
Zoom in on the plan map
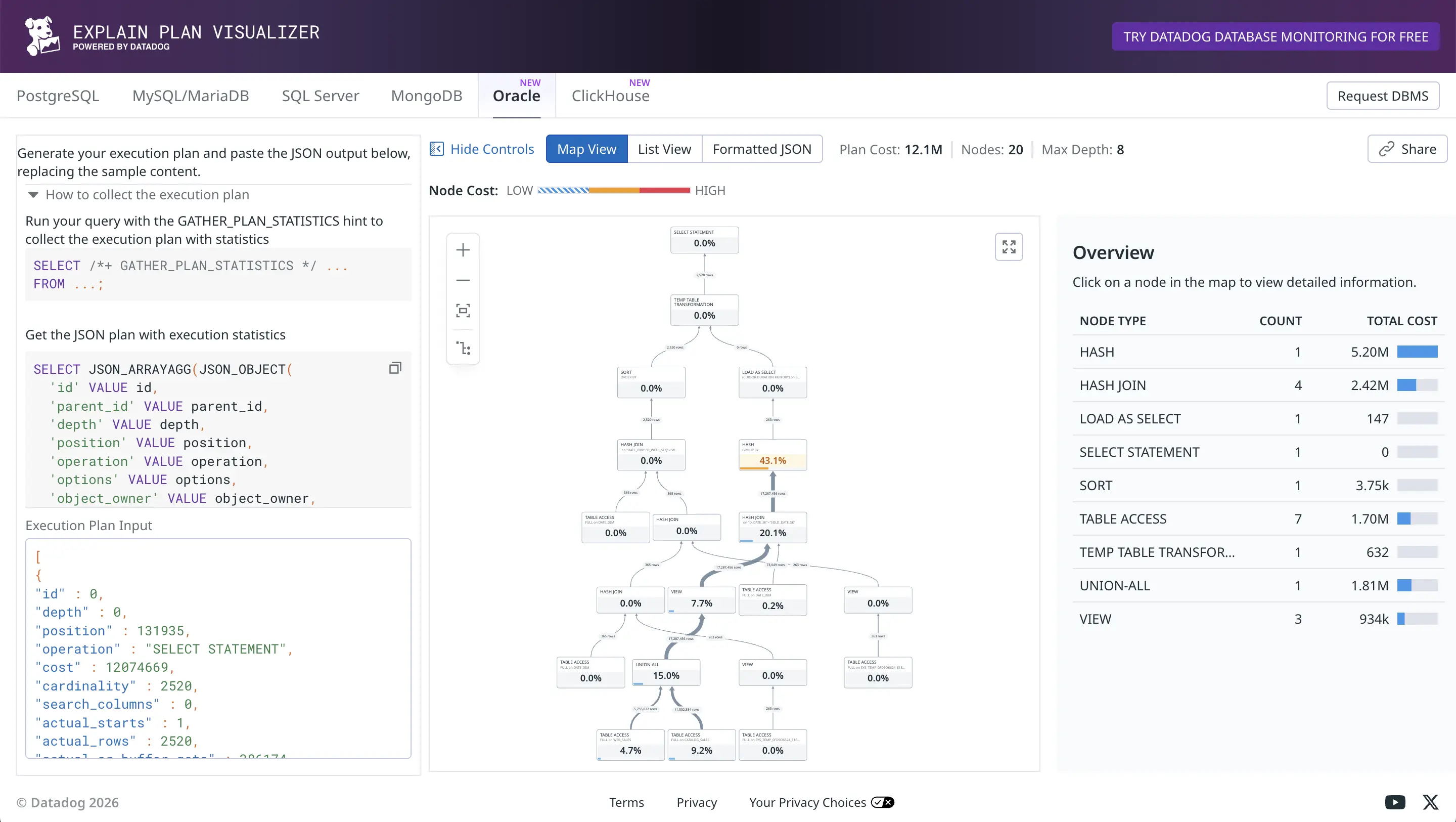click(463, 250)
